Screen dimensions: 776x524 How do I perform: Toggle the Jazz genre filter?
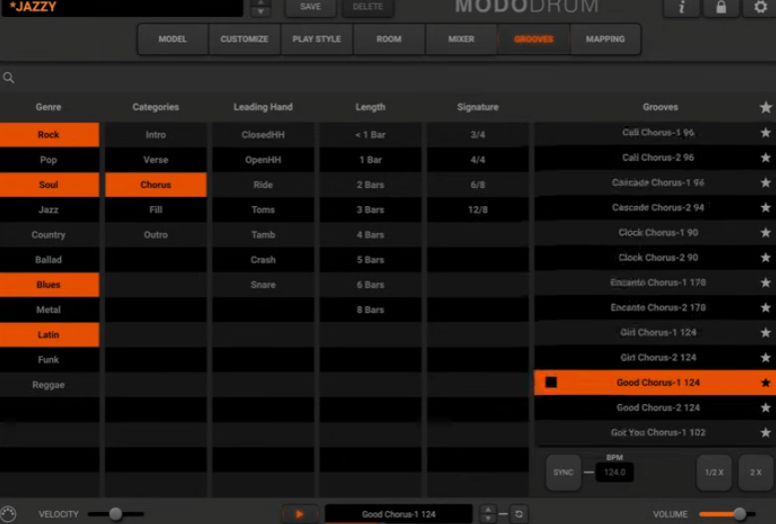[x=49, y=210]
